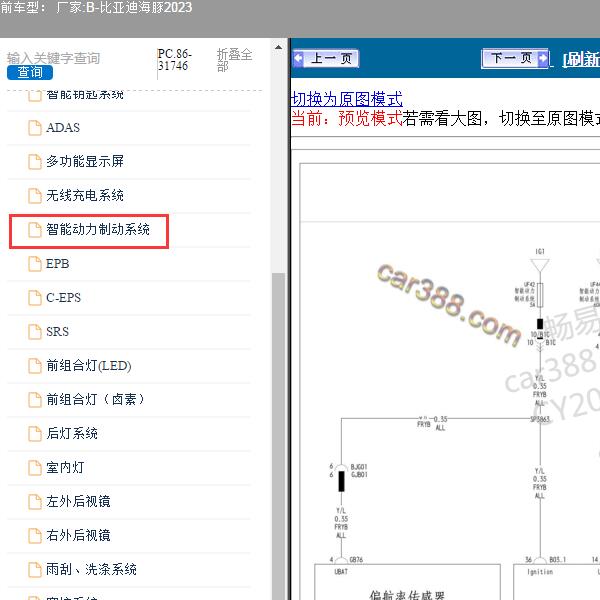This screenshot has height=600, width=600.
Task: Select 智能动力制动系统 in the list
Action: pyautogui.click(x=98, y=230)
